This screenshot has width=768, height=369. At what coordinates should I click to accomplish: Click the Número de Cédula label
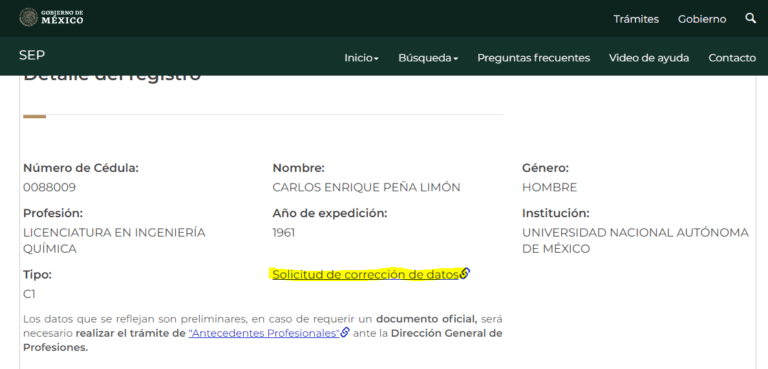[x=81, y=168]
